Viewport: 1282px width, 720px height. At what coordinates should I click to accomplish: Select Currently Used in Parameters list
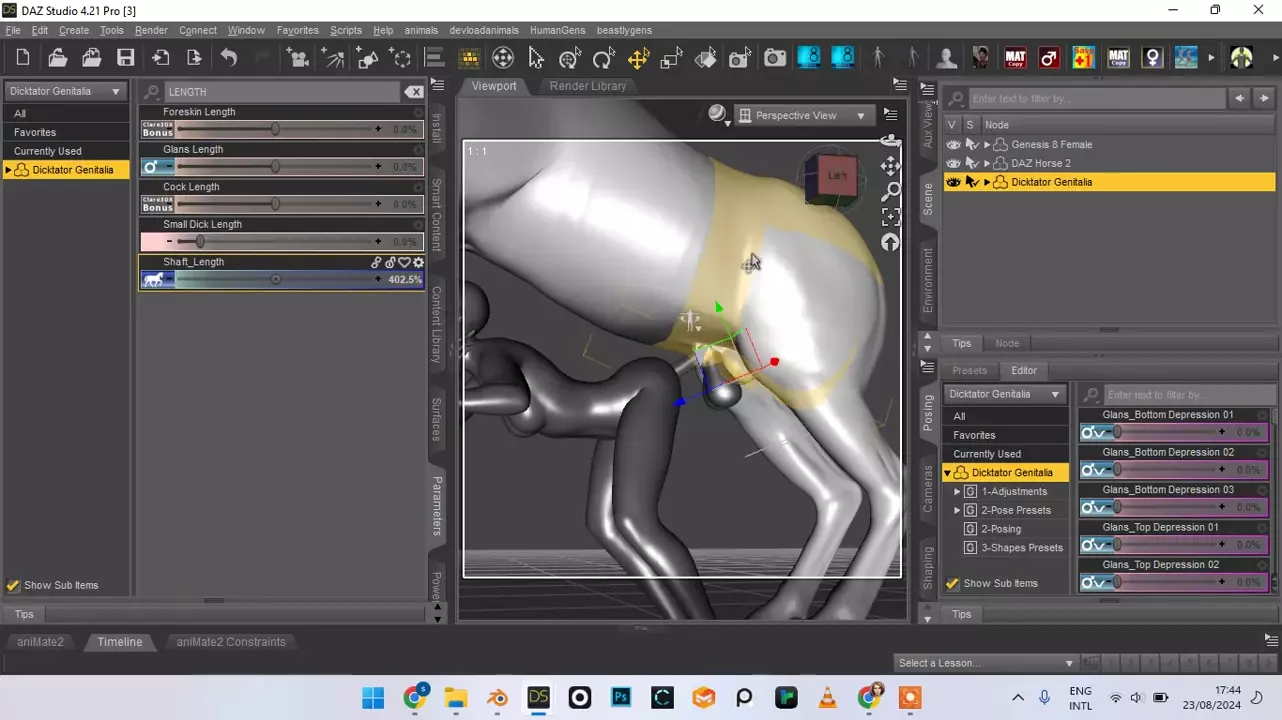(48, 151)
